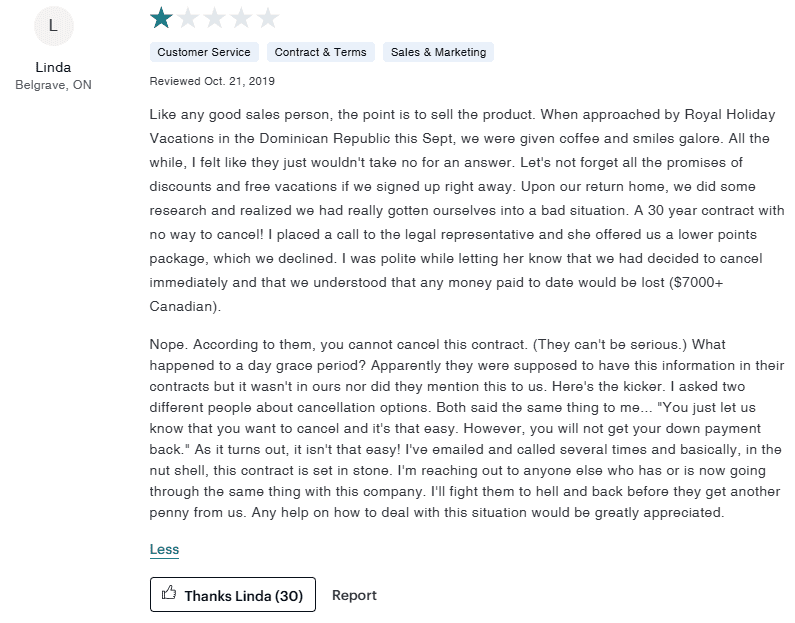Click the reviewer name Linda

point(53,67)
